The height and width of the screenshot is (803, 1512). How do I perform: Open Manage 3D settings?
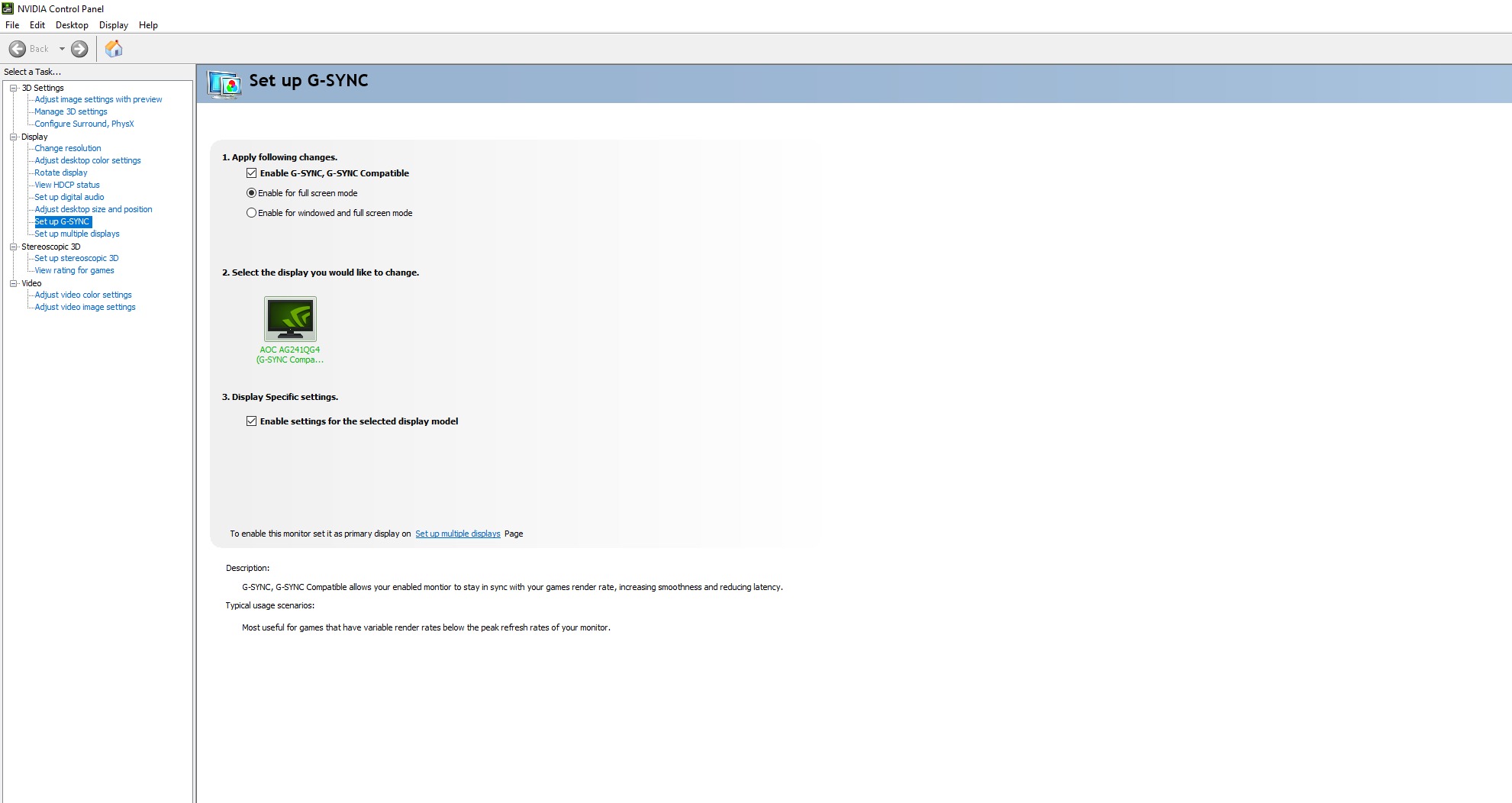click(x=71, y=111)
